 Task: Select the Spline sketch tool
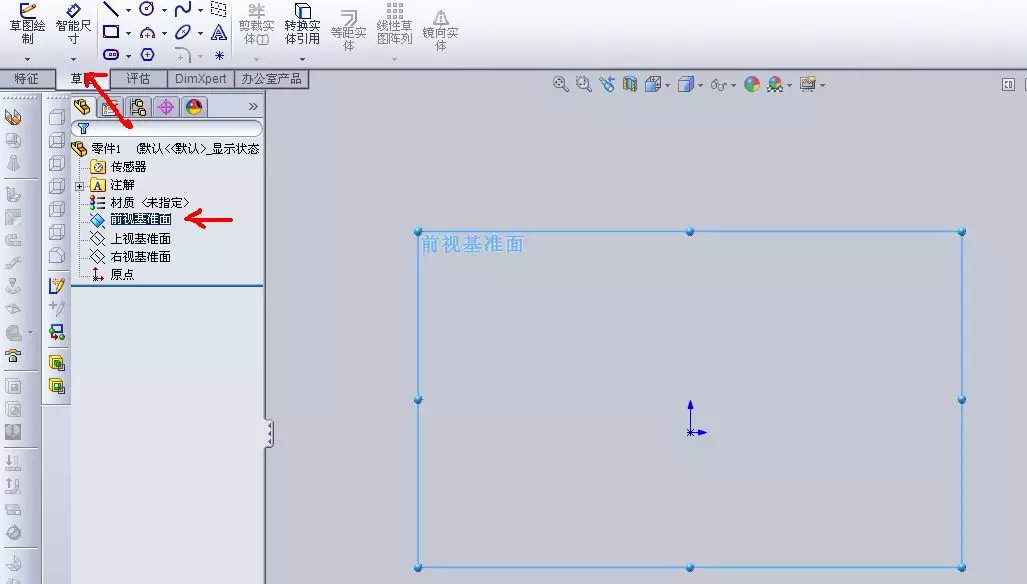[183, 9]
